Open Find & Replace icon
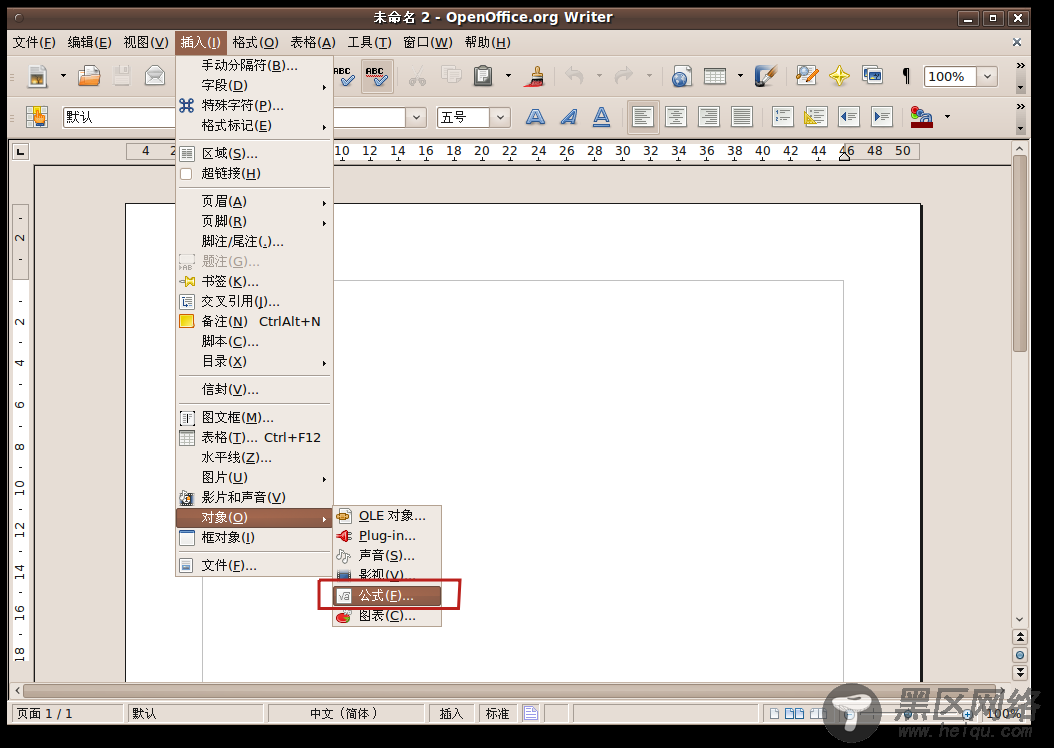Image resolution: width=1054 pixels, height=748 pixels. [x=807, y=76]
